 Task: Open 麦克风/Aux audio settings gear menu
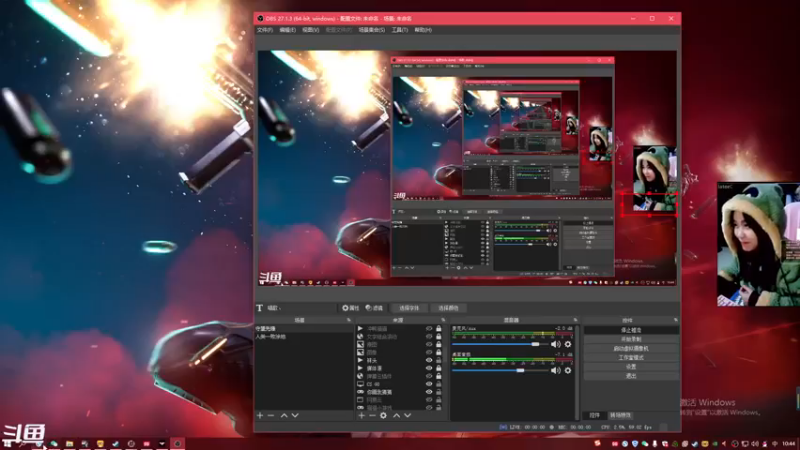[x=568, y=344]
